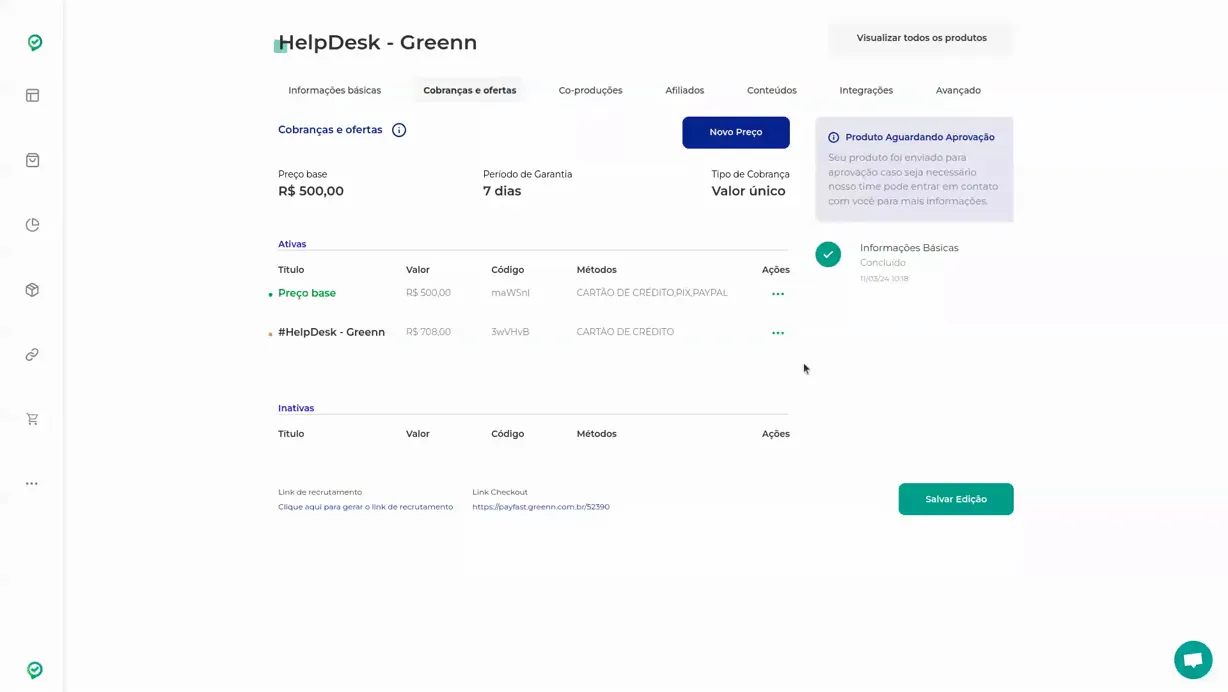The height and width of the screenshot is (692, 1228).
Task: Switch to the Conteúdos tab
Action: [772, 90]
